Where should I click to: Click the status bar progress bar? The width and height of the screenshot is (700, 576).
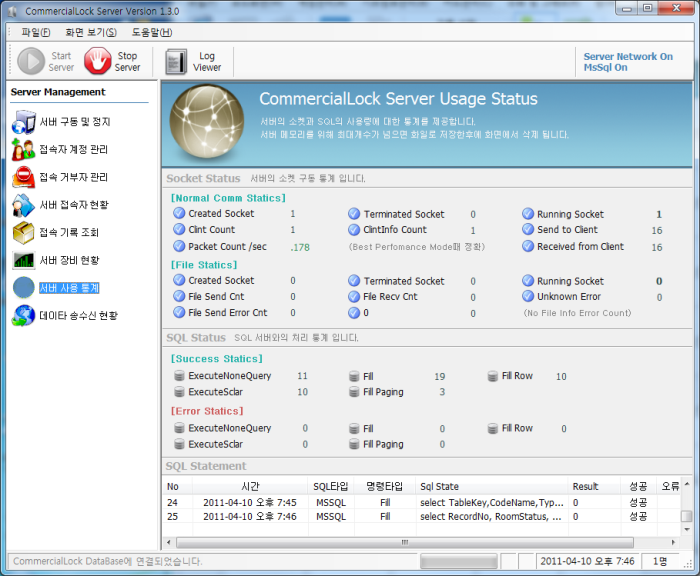459,561
